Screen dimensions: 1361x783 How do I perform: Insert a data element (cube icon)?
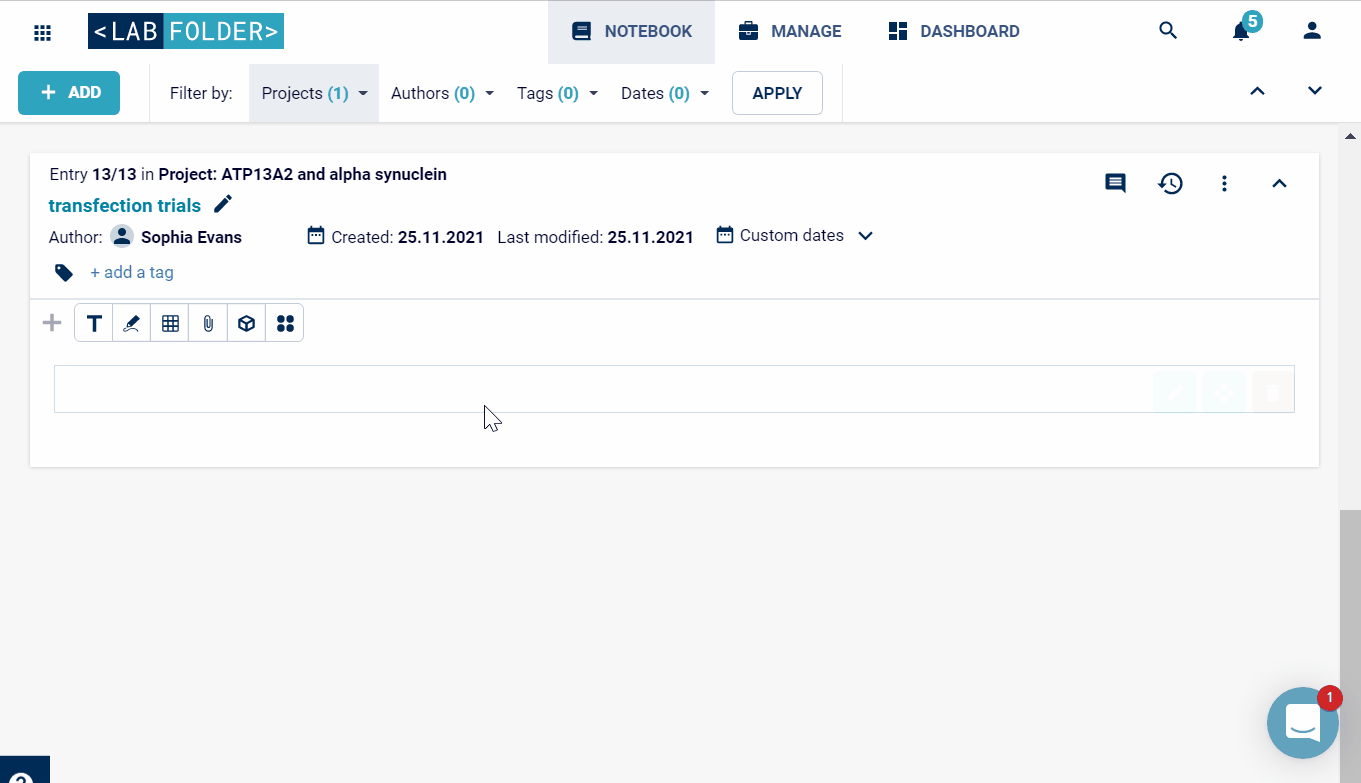click(246, 323)
